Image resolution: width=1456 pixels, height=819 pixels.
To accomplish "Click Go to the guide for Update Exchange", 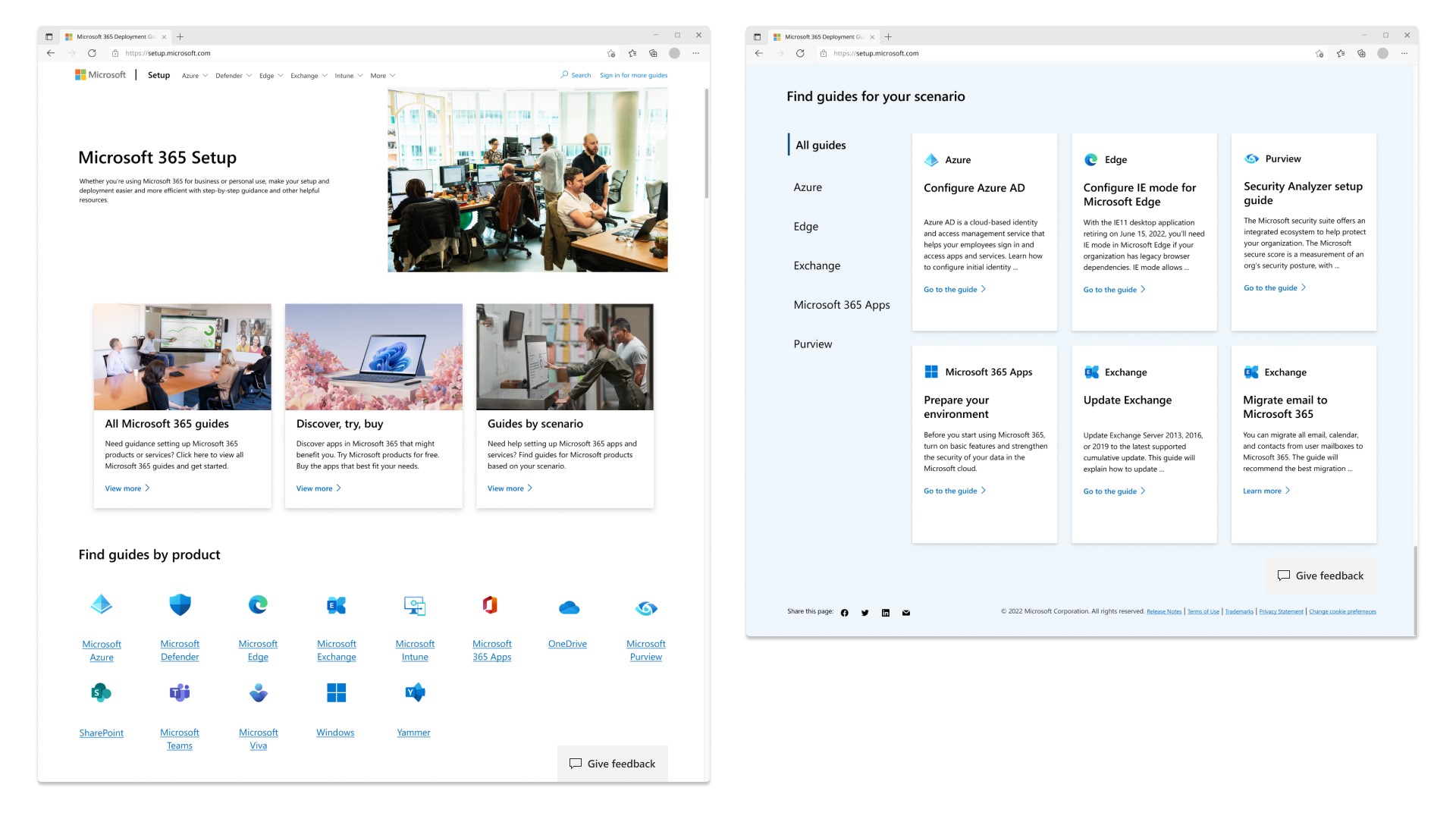I will 1112,491.
